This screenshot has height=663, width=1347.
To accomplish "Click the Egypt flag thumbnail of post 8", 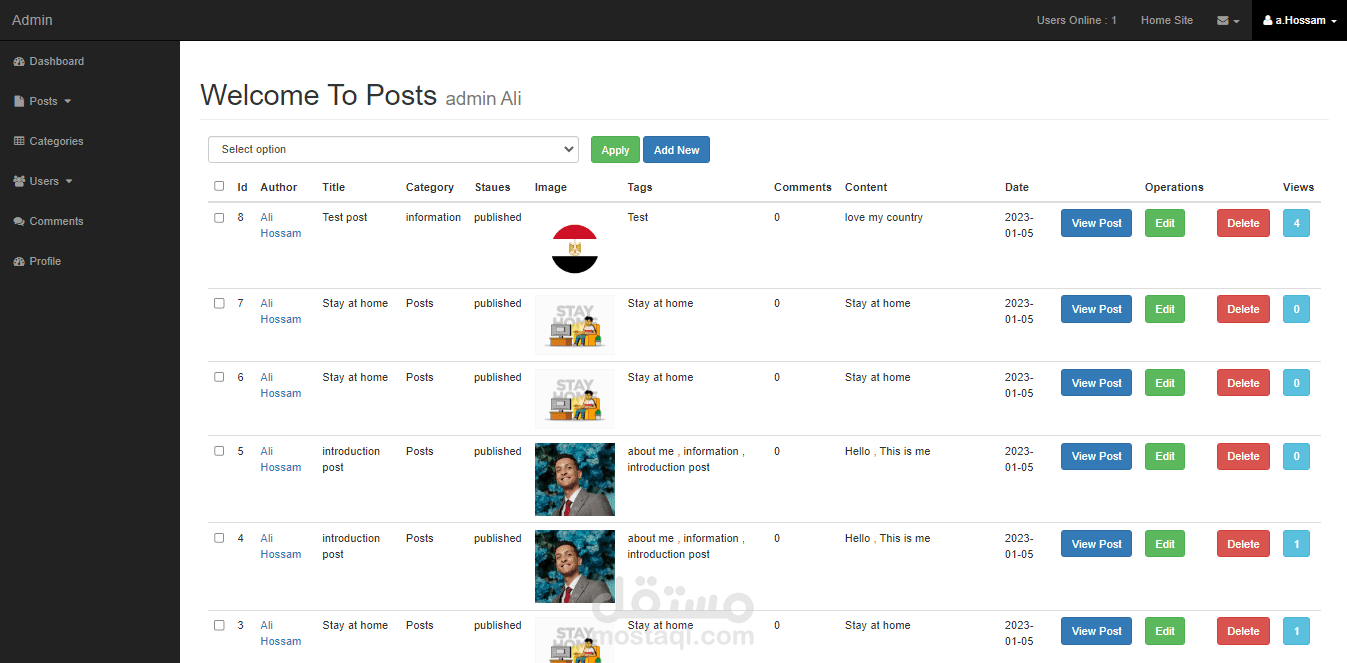I will [575, 249].
